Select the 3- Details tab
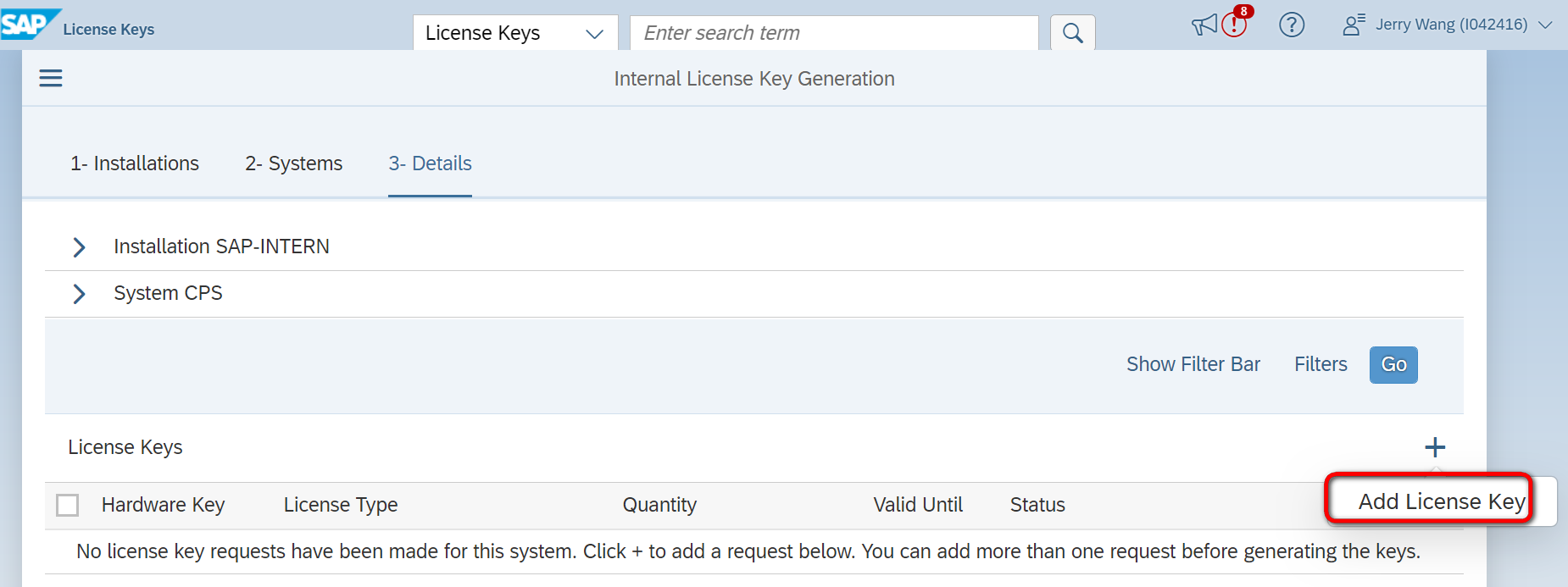The height and width of the screenshot is (587, 1568). [x=430, y=163]
